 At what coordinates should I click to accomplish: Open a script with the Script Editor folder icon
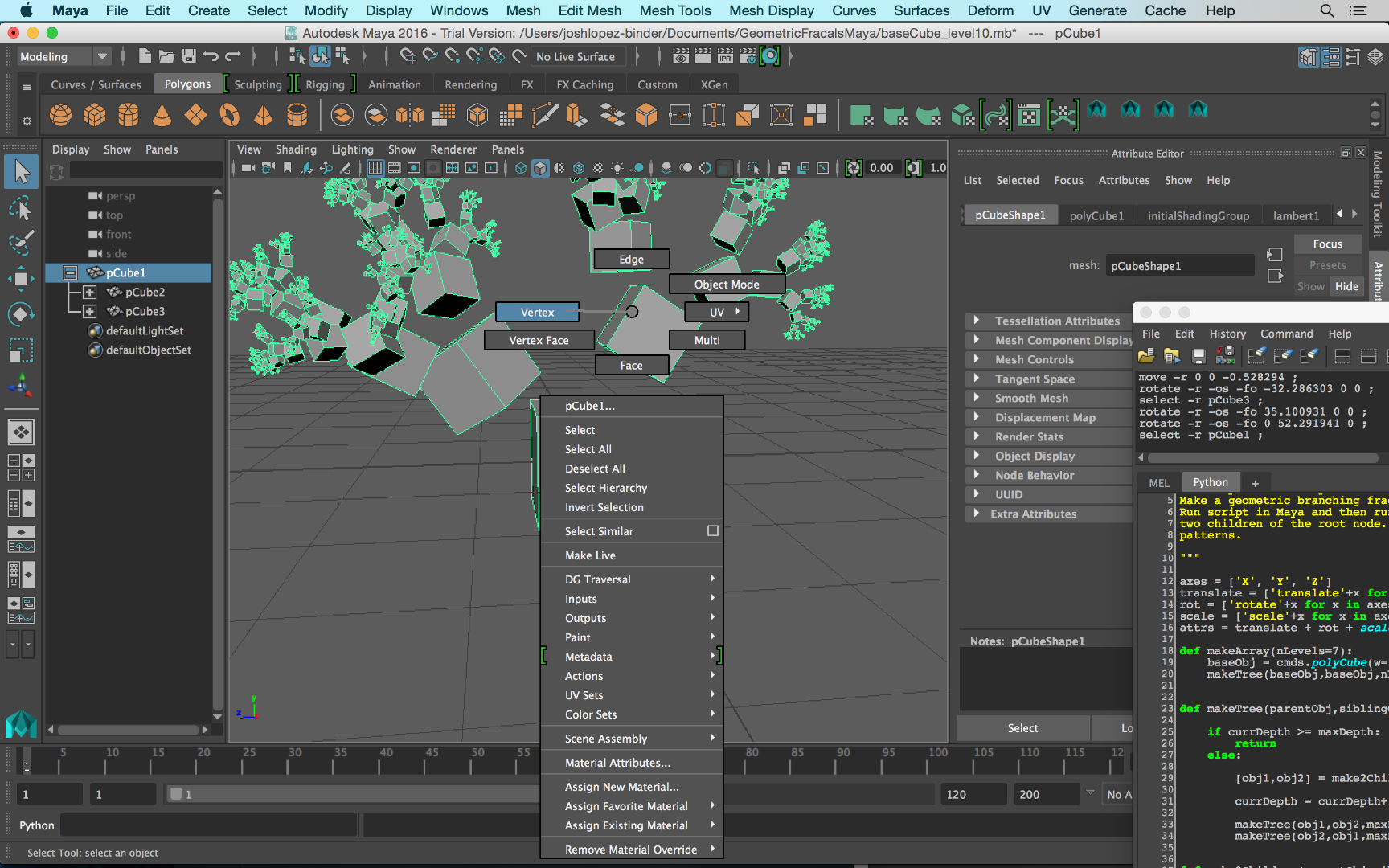[1146, 355]
